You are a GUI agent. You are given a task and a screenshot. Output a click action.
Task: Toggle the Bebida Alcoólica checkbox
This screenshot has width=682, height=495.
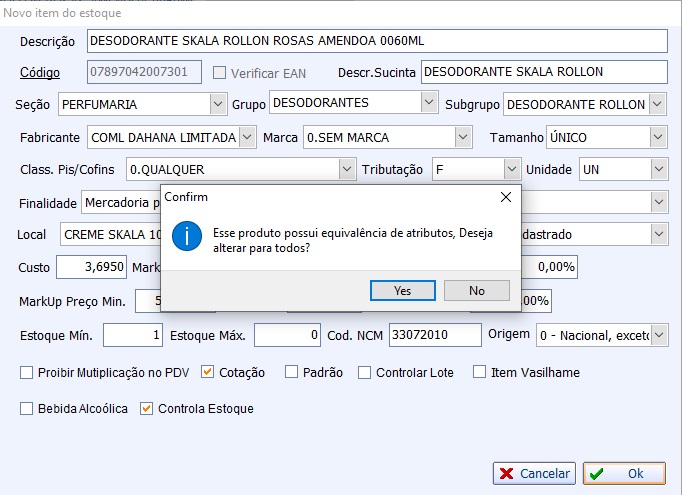coord(27,409)
